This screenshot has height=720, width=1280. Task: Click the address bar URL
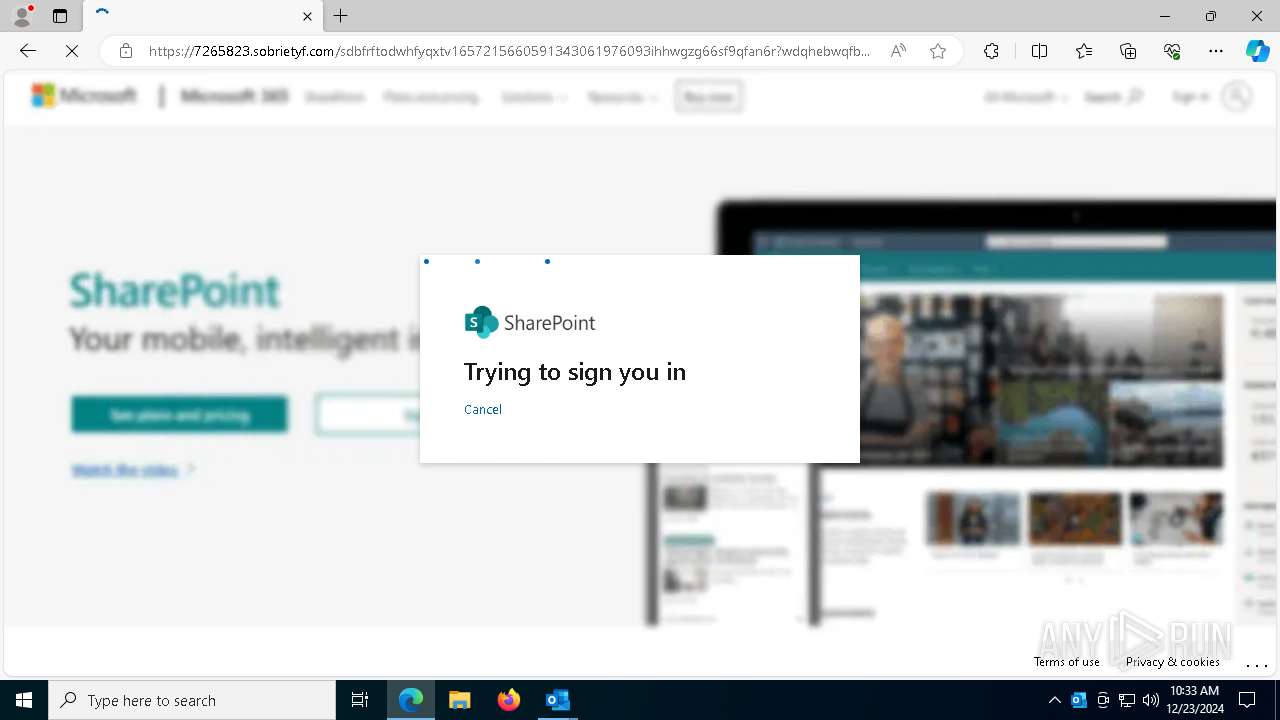coord(509,51)
